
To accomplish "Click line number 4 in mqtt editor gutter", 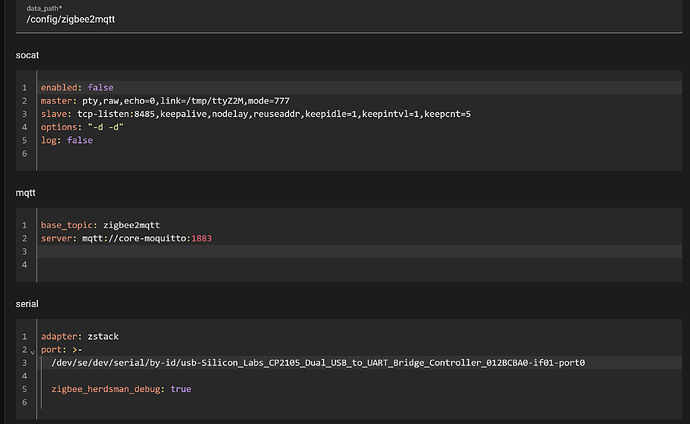I will point(23,265).
